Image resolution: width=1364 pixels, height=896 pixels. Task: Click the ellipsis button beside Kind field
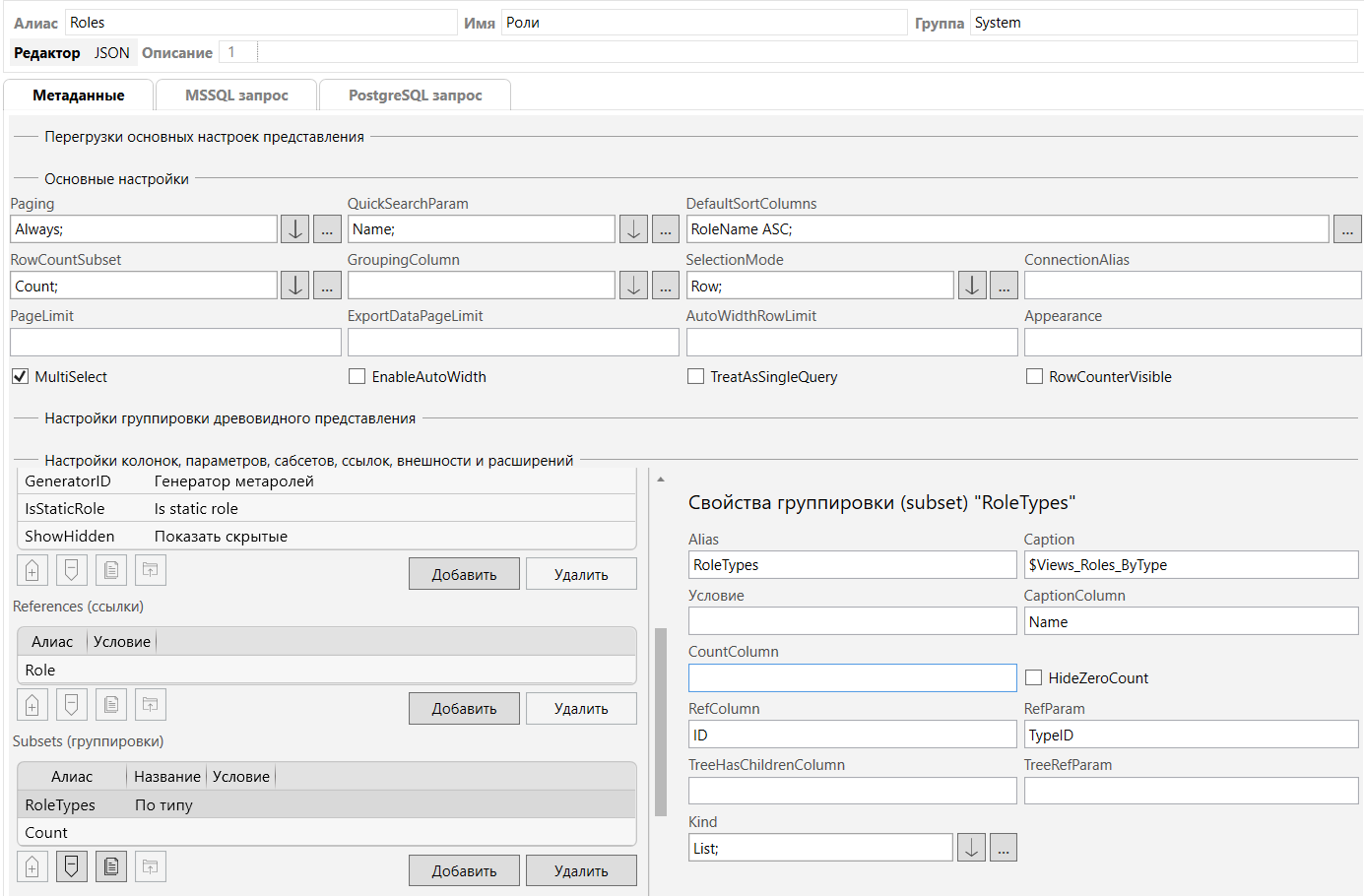(x=1003, y=848)
